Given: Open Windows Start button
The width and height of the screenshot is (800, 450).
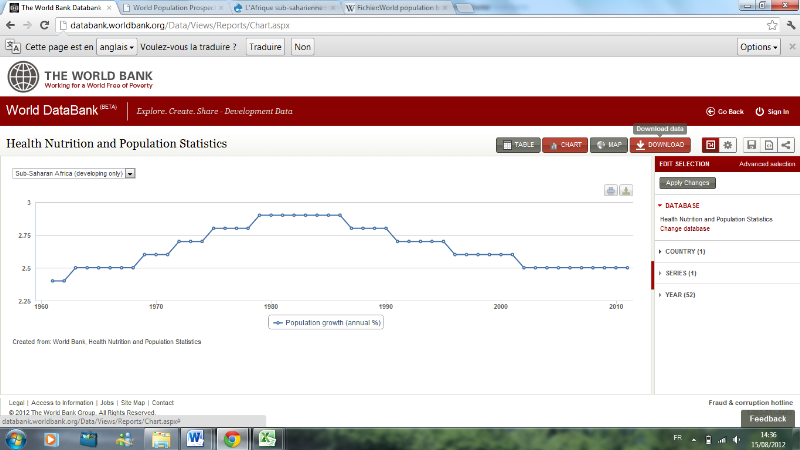Looking at the screenshot, I should click(x=15, y=439).
